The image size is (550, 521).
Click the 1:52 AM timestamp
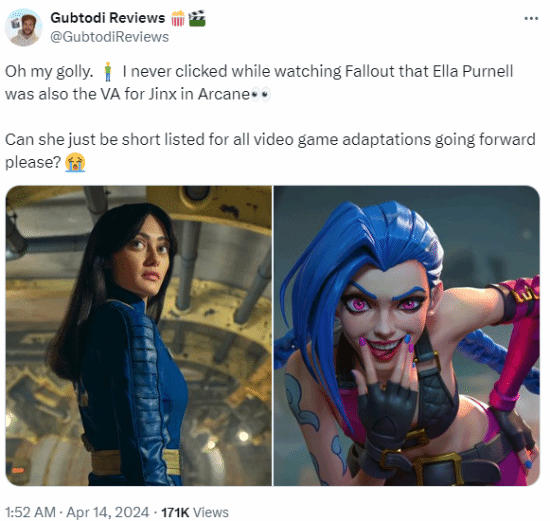pyautogui.click(x=31, y=512)
